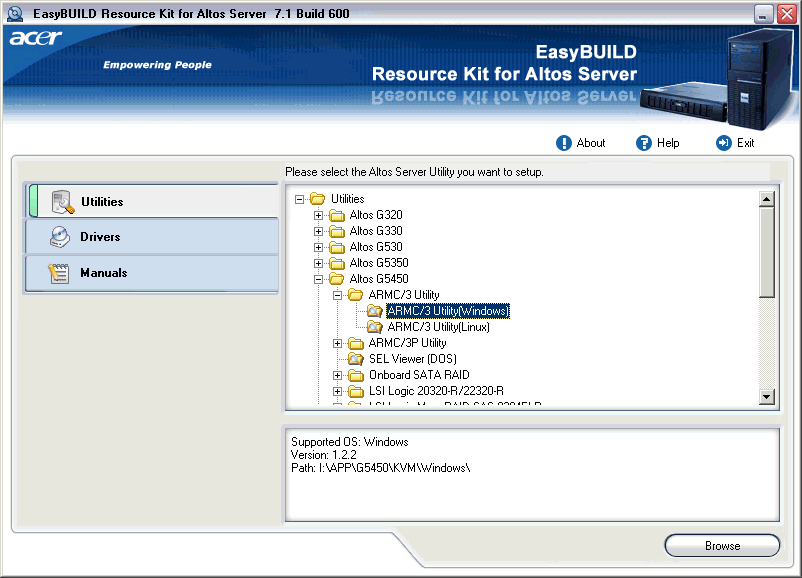Collapse the Altos G5450 tree node
The width and height of the screenshot is (802, 578).
[x=319, y=279]
